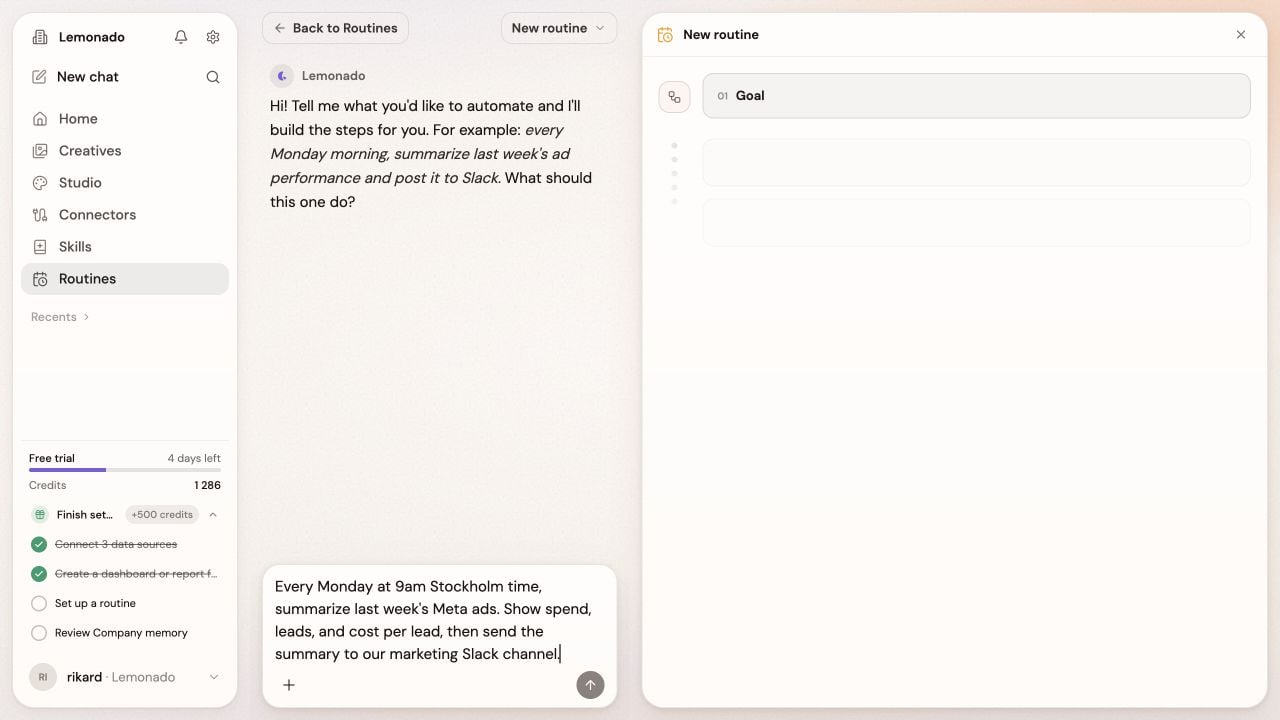
Task: Open the Creatives section
Action: (x=125, y=151)
